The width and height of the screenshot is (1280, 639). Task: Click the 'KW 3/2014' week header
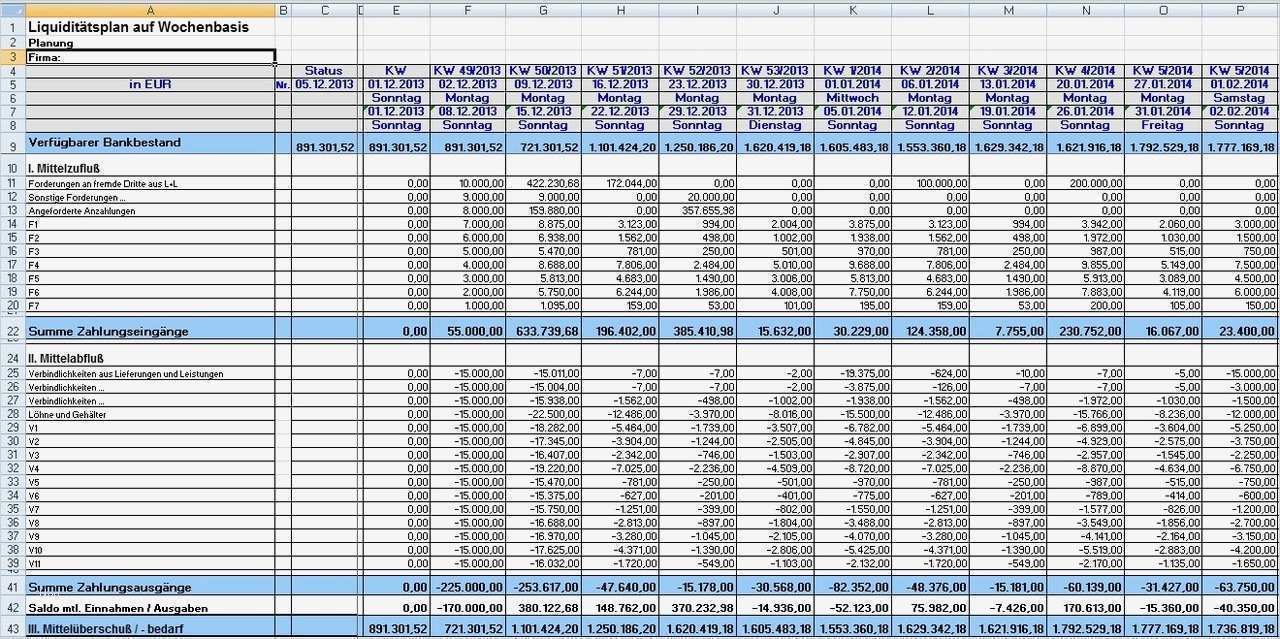1008,71
